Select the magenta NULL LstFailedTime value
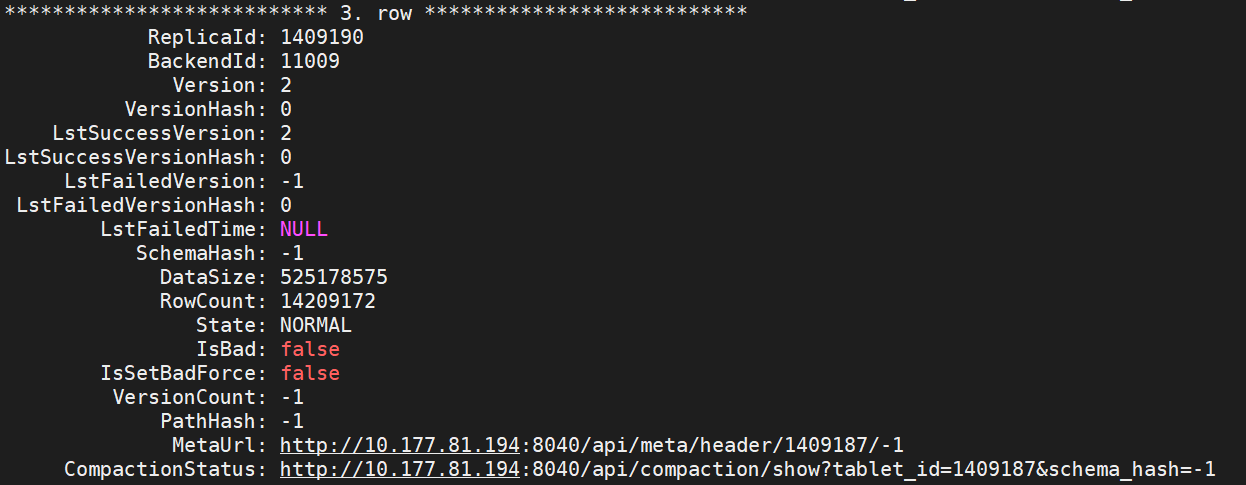The height and width of the screenshot is (485, 1246). click(x=304, y=229)
